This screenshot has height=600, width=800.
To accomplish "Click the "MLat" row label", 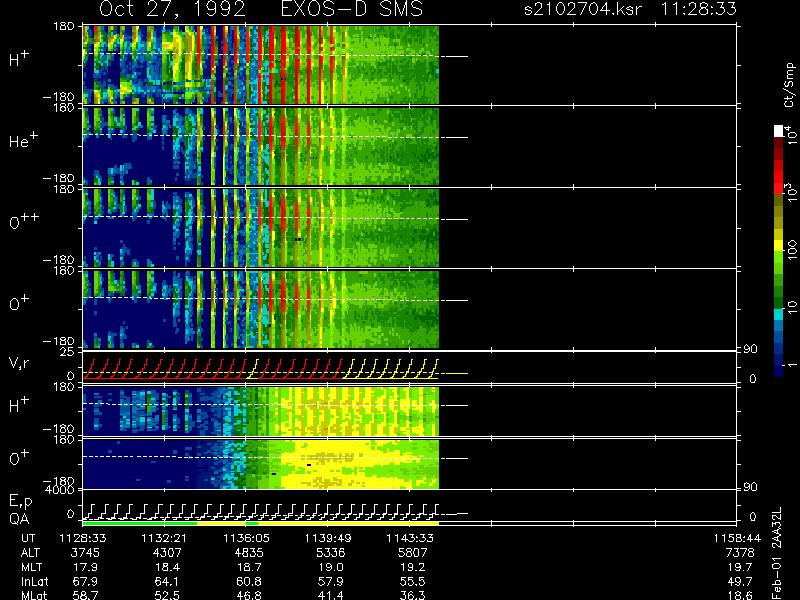I will [34, 595].
